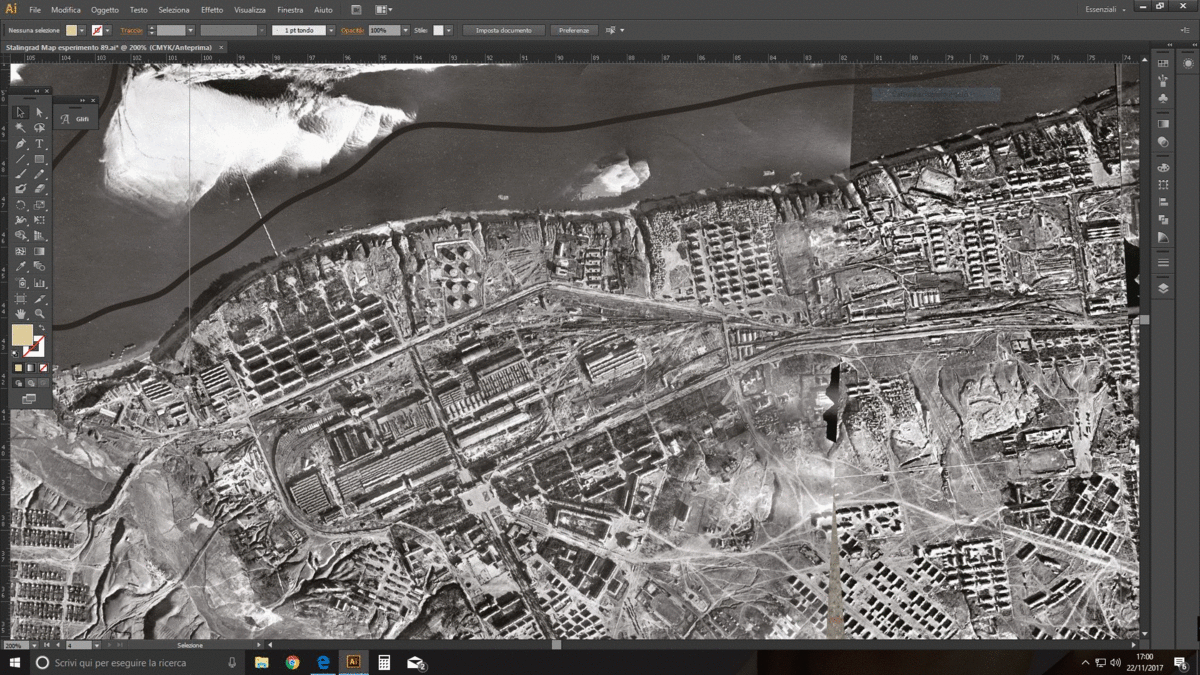Enable Draw Behind mode
Screen dimensions: 1200x675
[30, 382]
